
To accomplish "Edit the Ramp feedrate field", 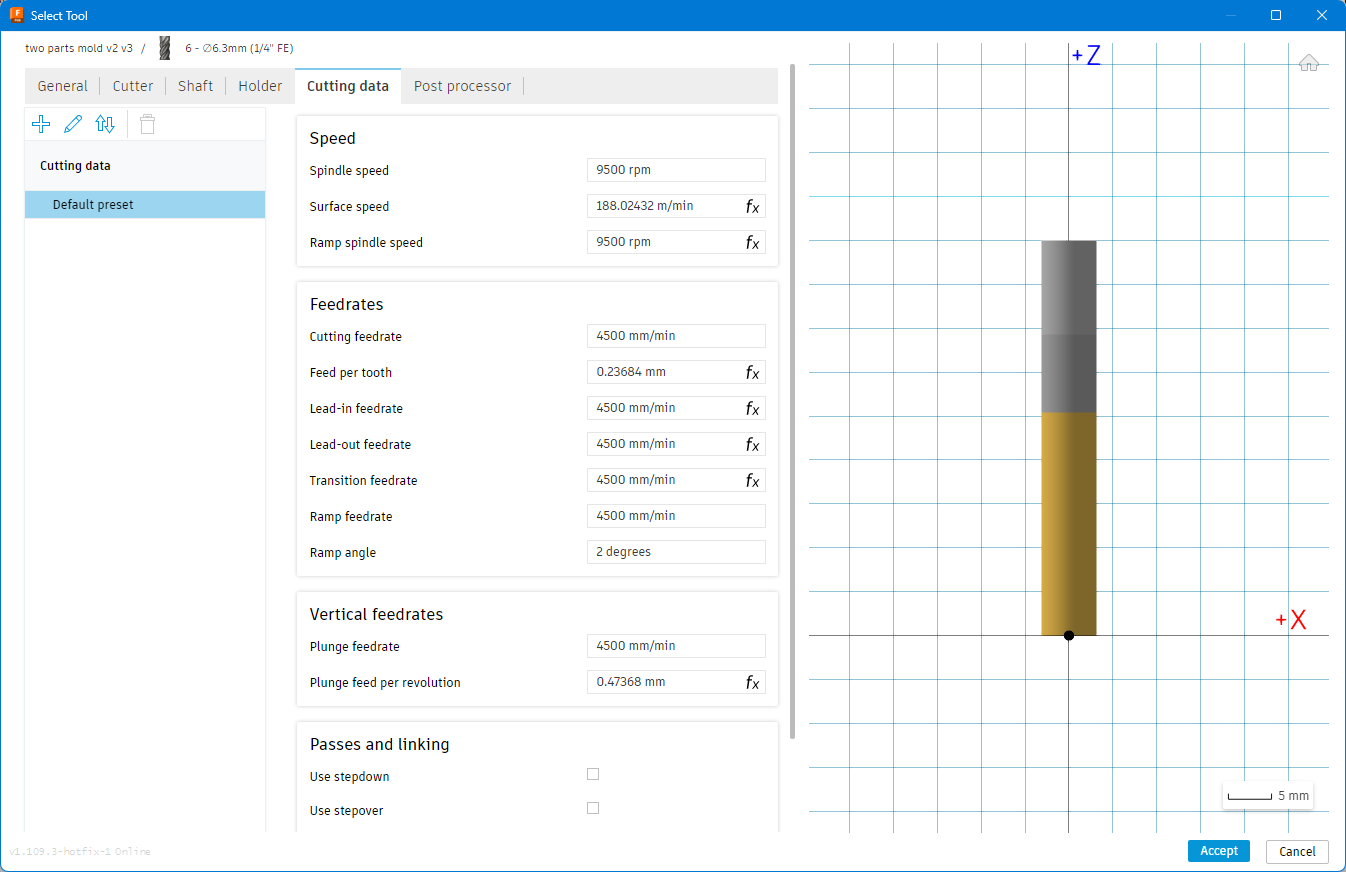I will tap(676, 516).
